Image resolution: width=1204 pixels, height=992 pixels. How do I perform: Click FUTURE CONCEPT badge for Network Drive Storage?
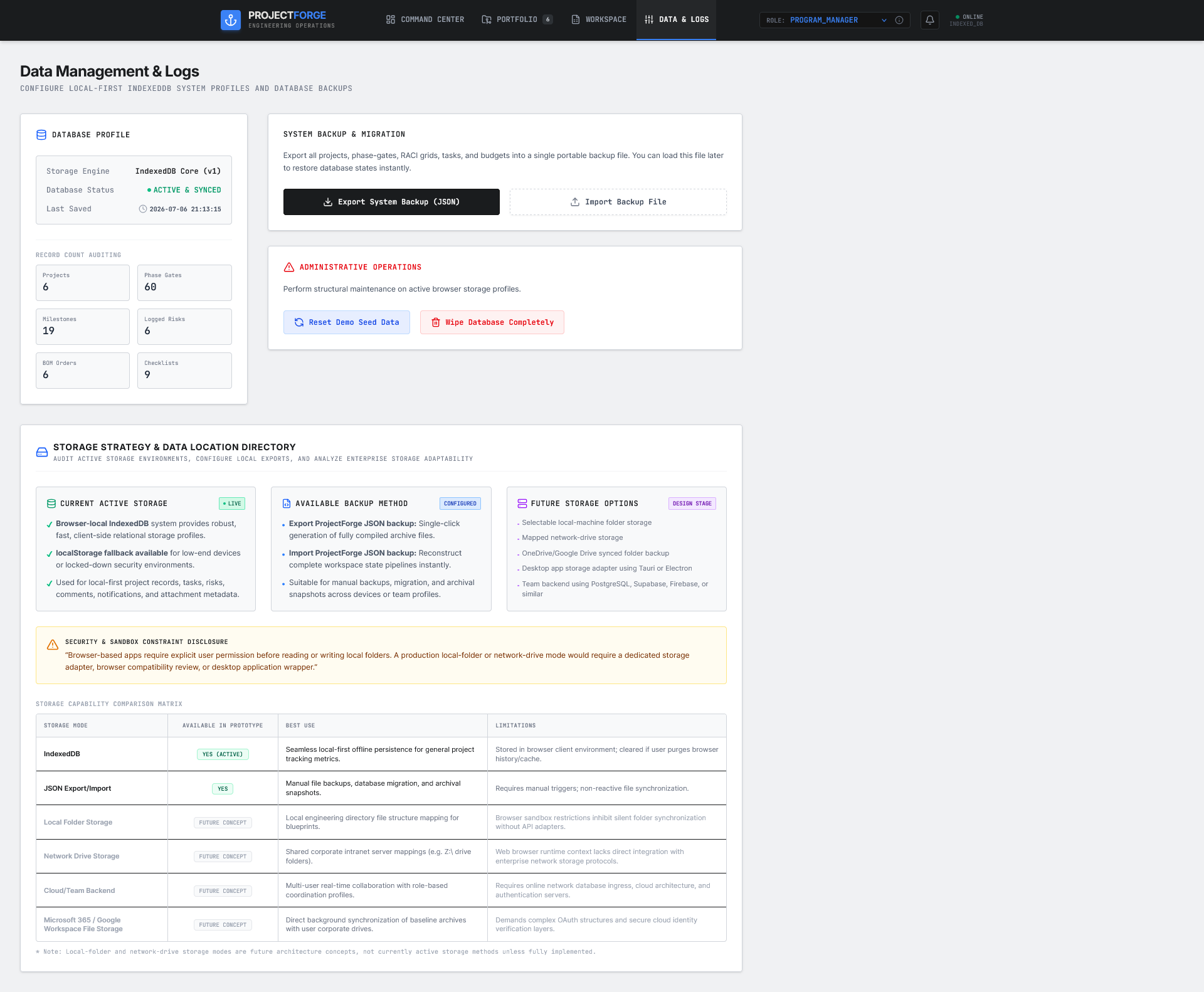coord(223,857)
